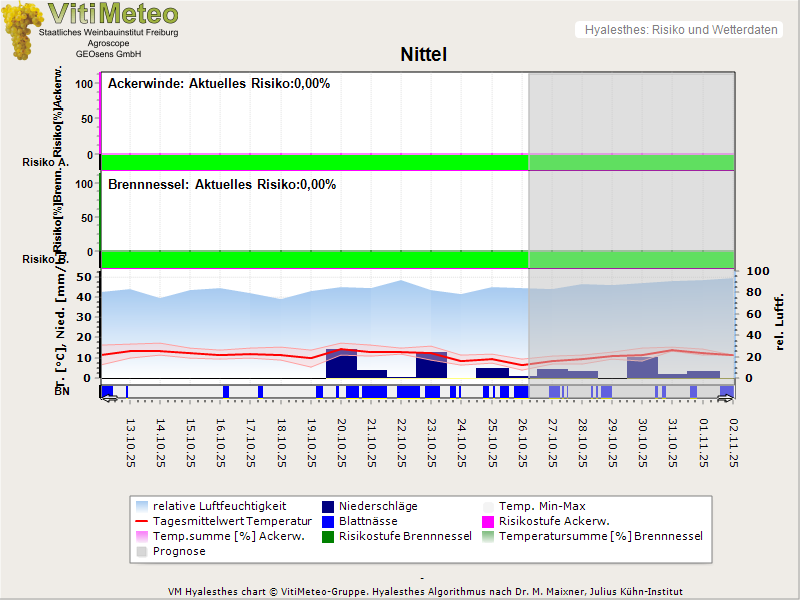Screen dimensions: 800x600
Task: Click the VitiMeteo title text
Action: coord(113,14)
